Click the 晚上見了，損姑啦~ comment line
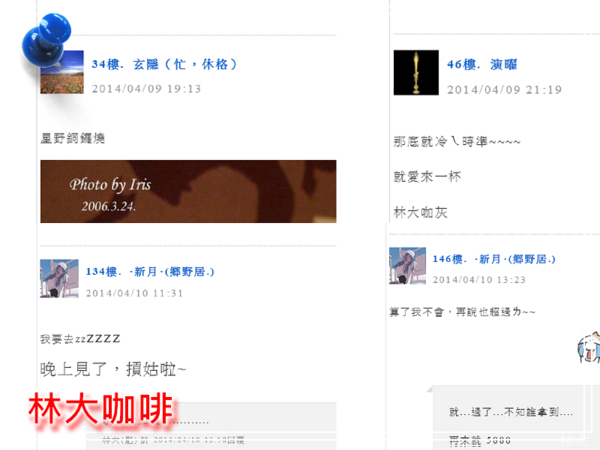Viewport: 600px width, 450px height. (113, 369)
